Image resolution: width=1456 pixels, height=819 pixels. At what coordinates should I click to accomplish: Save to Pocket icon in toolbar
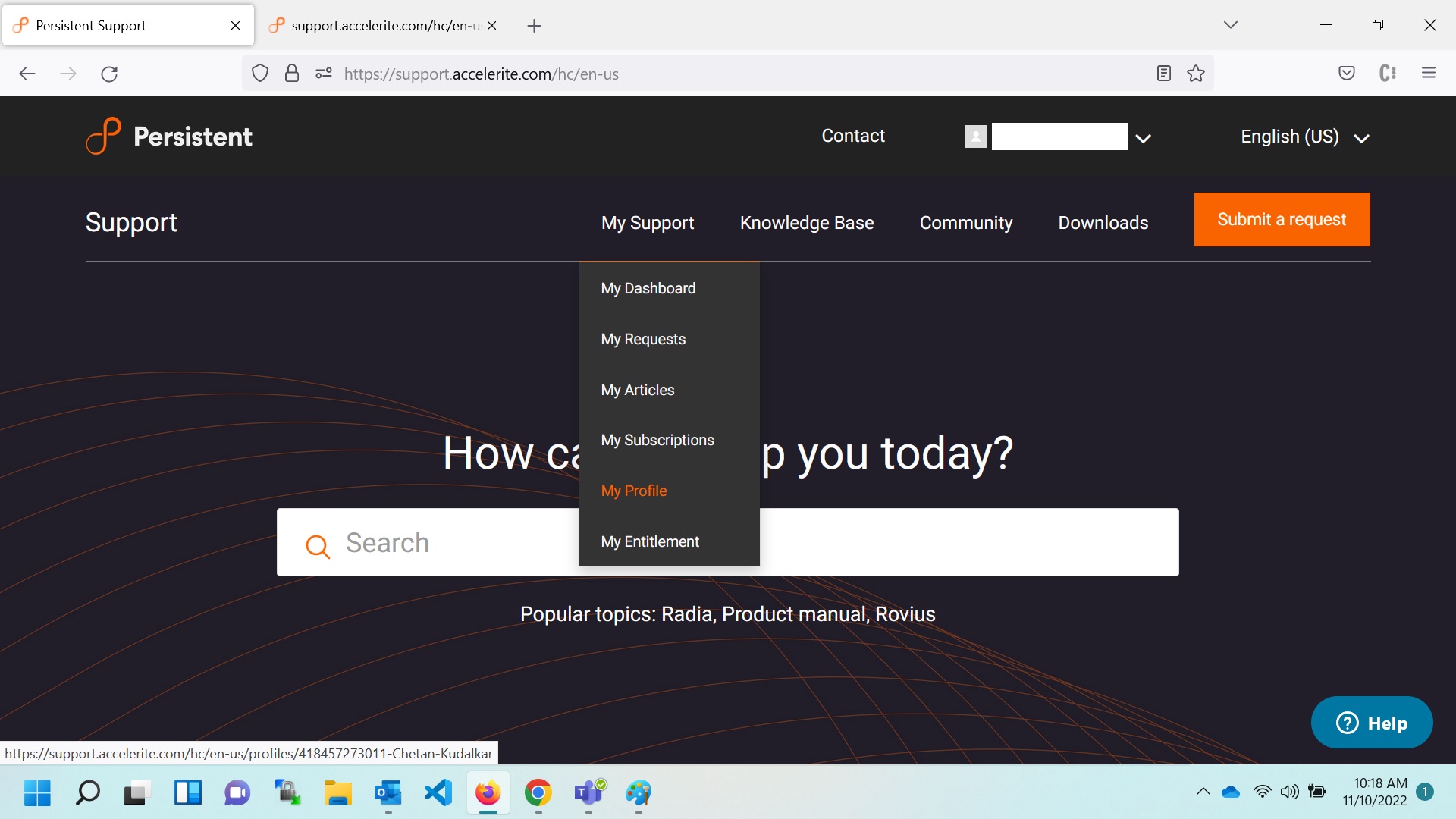point(1347,74)
